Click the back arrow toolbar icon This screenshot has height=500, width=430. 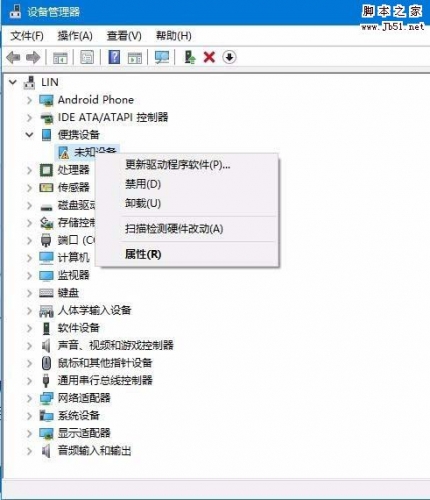(13, 57)
